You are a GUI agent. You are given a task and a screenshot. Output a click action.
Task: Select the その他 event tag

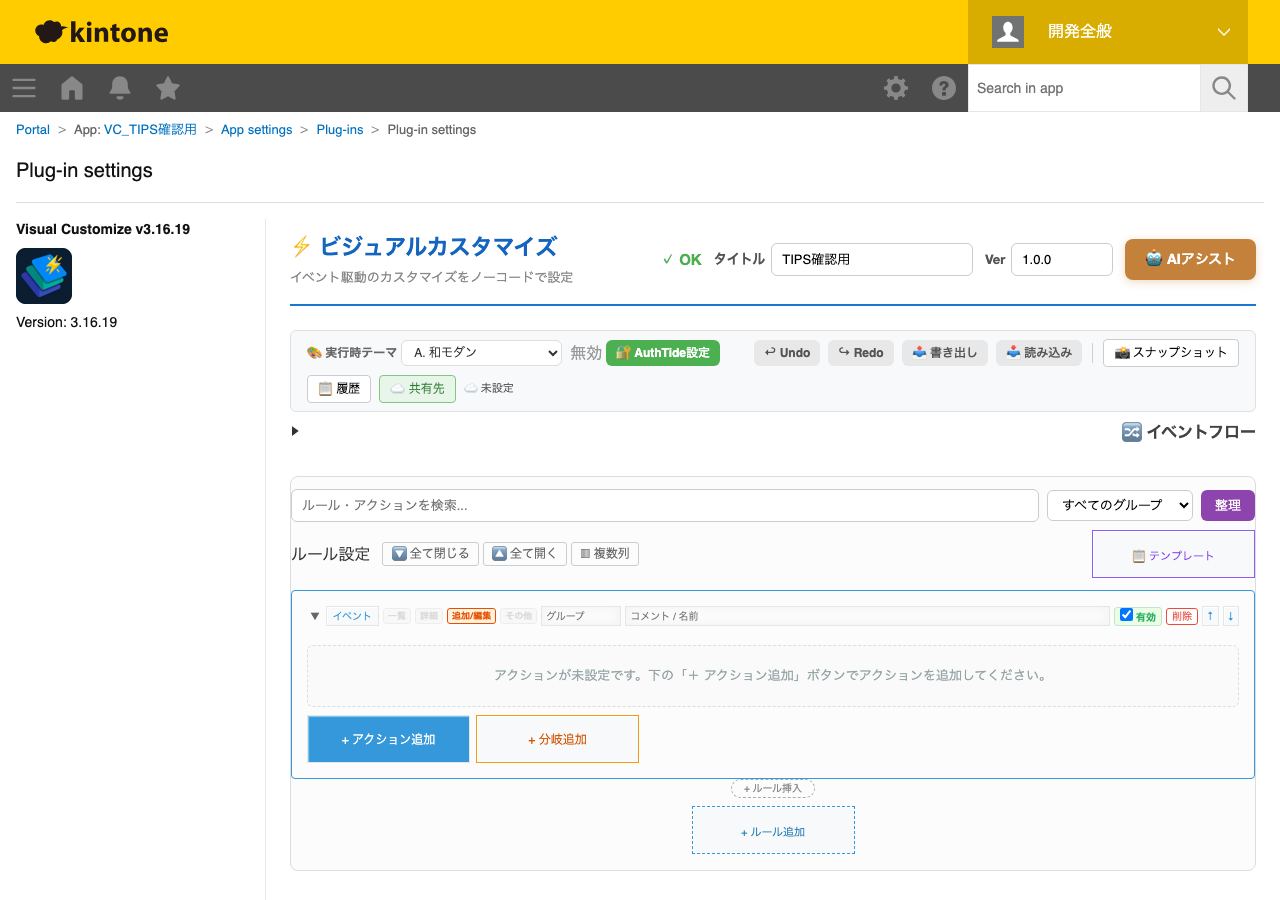click(x=518, y=616)
